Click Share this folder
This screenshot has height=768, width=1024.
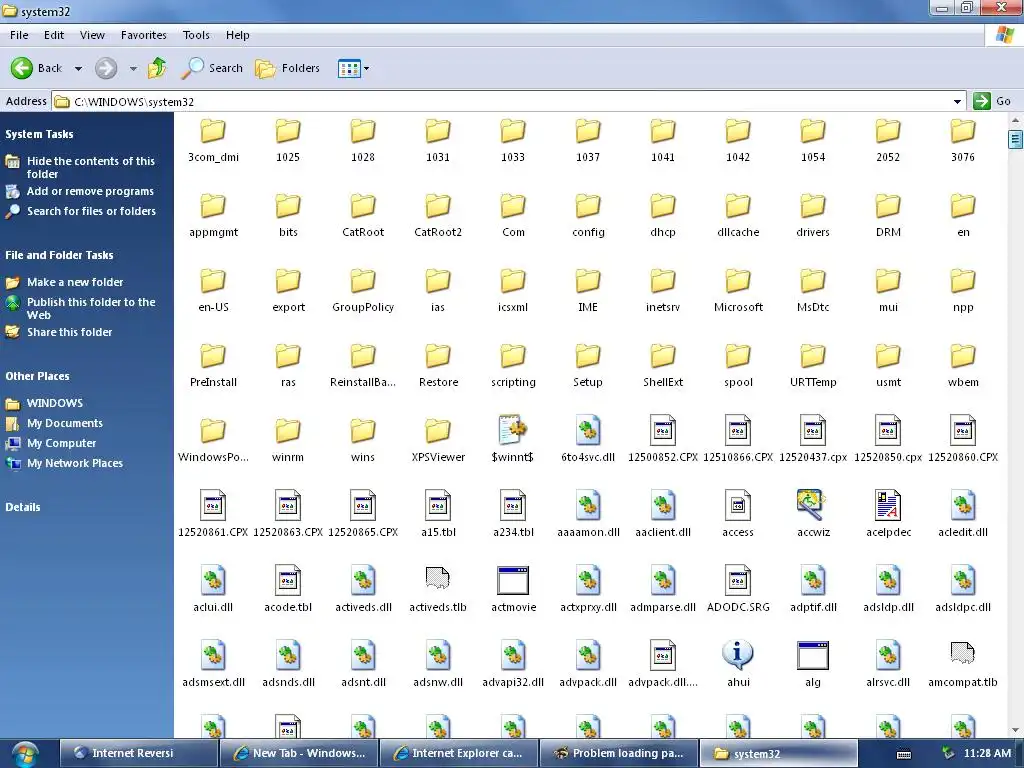(x=69, y=332)
